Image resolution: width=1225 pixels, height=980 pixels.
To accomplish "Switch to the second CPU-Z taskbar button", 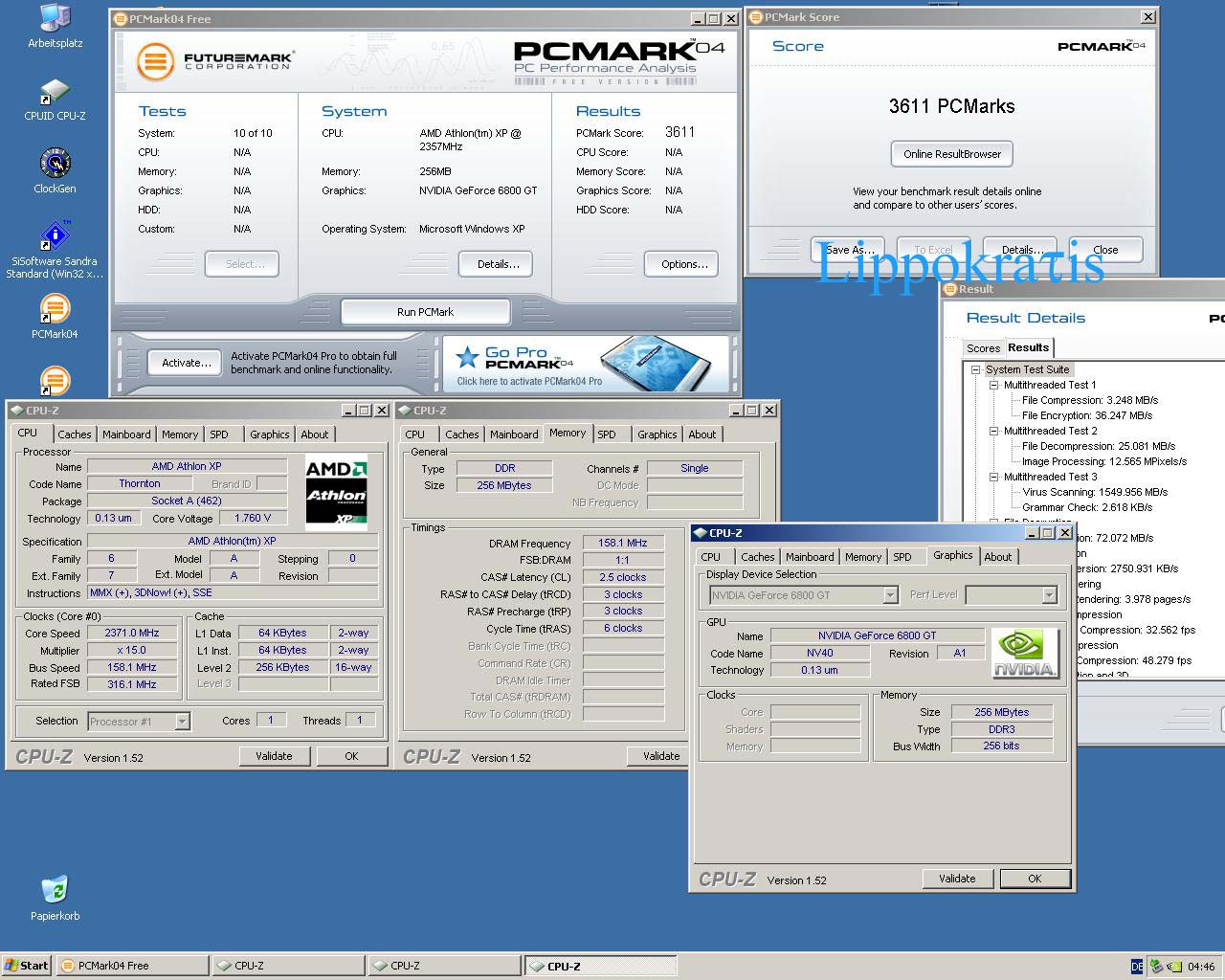I will click(x=445, y=966).
